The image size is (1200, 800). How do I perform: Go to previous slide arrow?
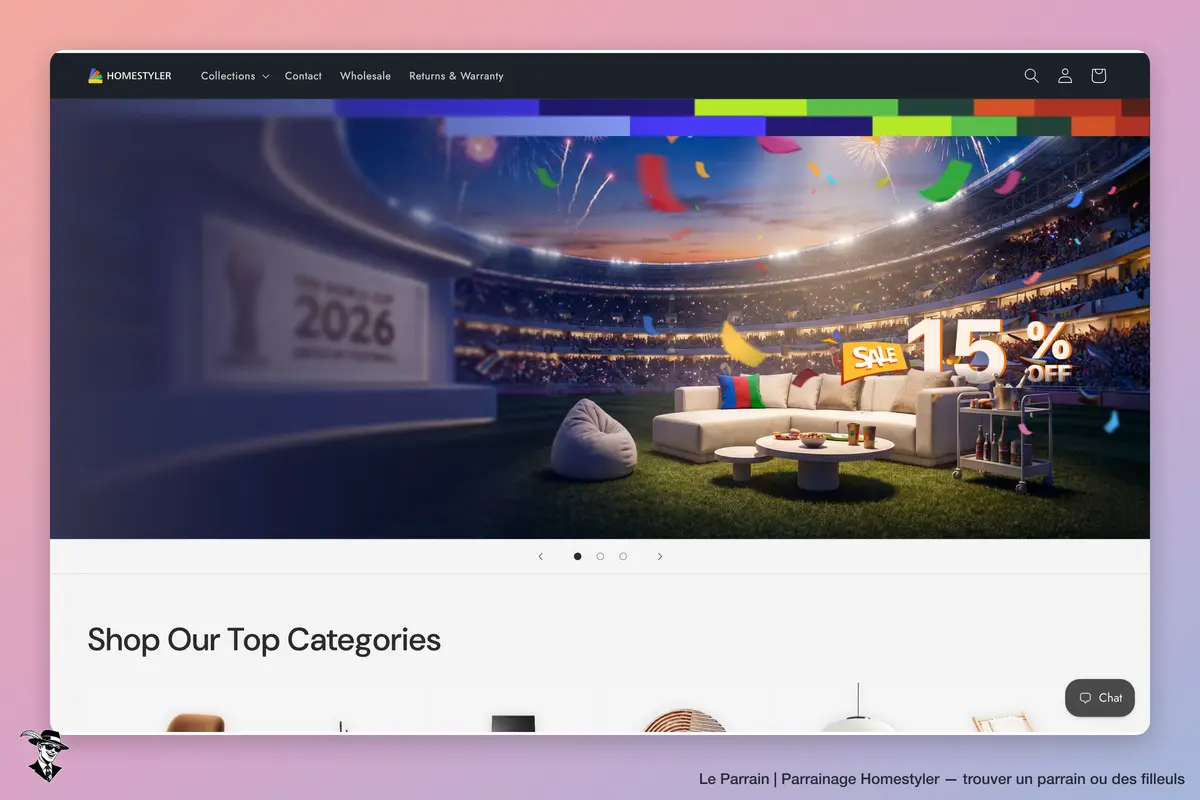pos(541,556)
